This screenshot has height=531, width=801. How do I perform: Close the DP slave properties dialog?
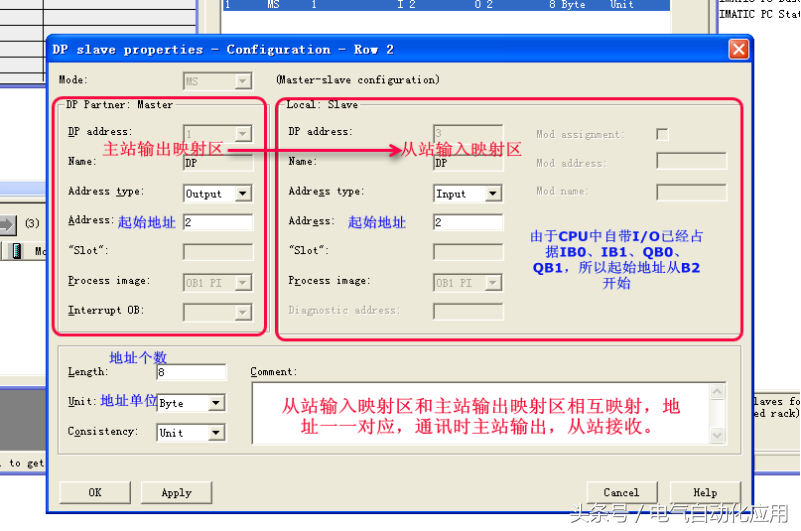[738, 49]
